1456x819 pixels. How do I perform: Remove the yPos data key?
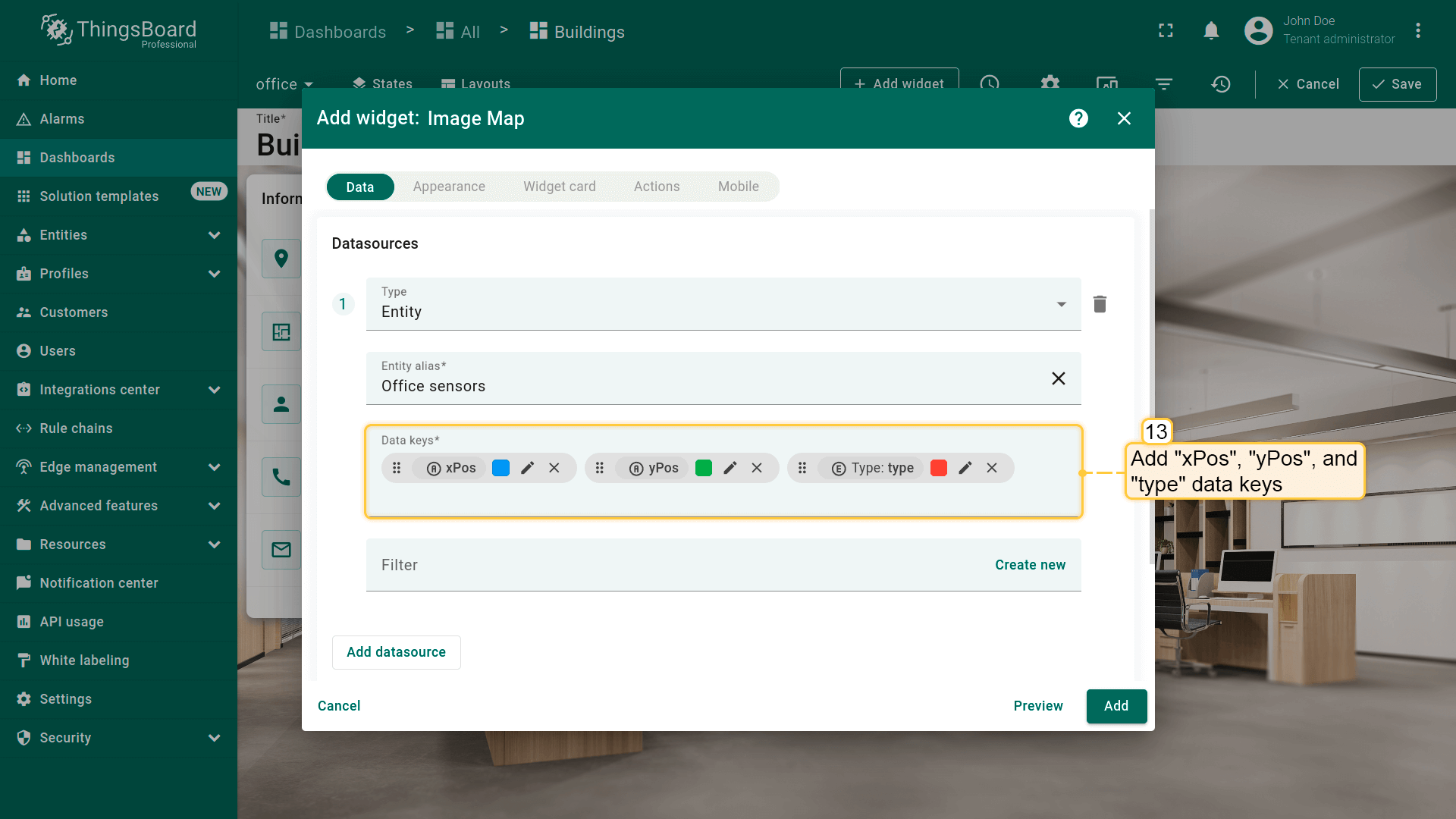pos(756,468)
